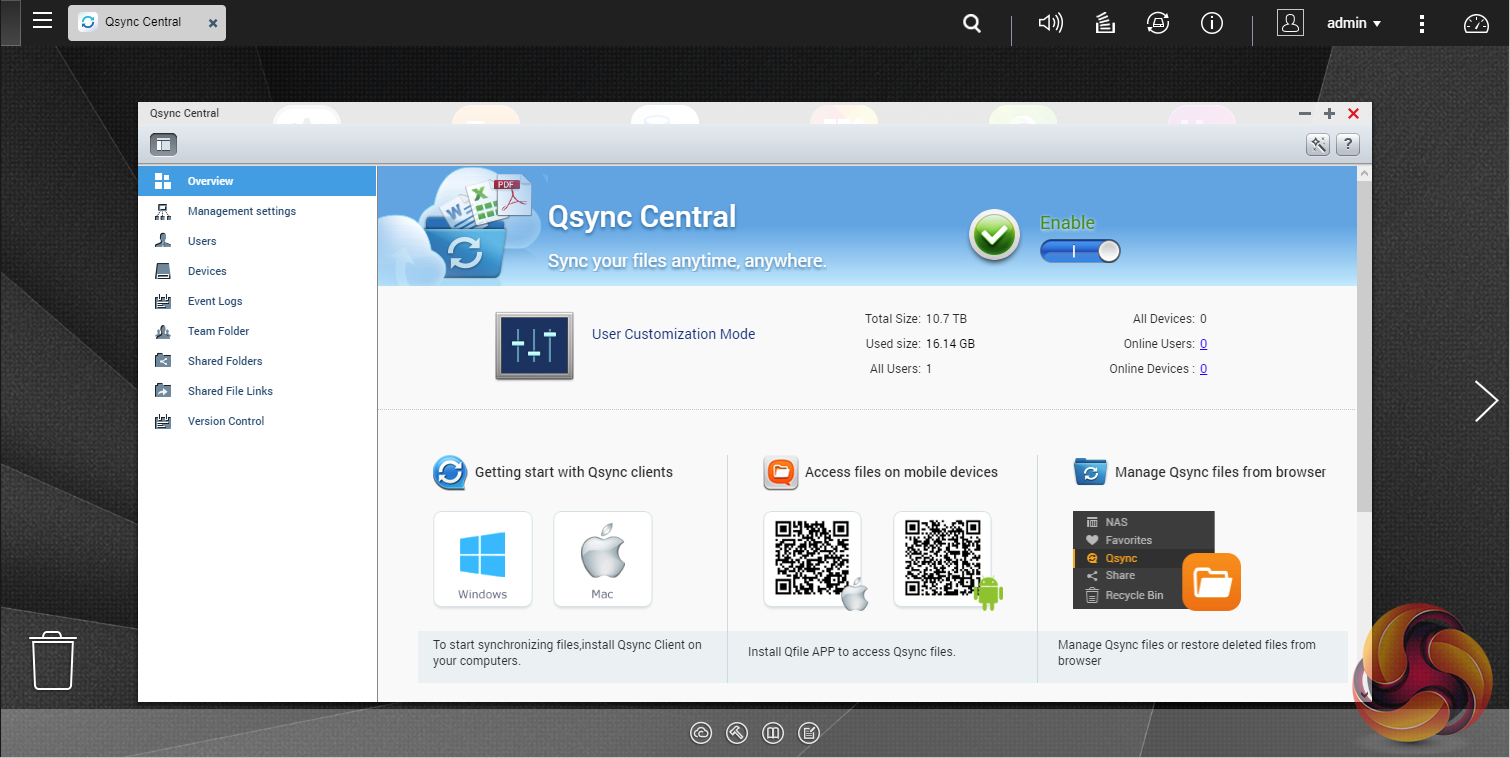Disable Qsync with the Enable switch
The image size is (1510, 758).
pyautogui.click(x=1080, y=251)
